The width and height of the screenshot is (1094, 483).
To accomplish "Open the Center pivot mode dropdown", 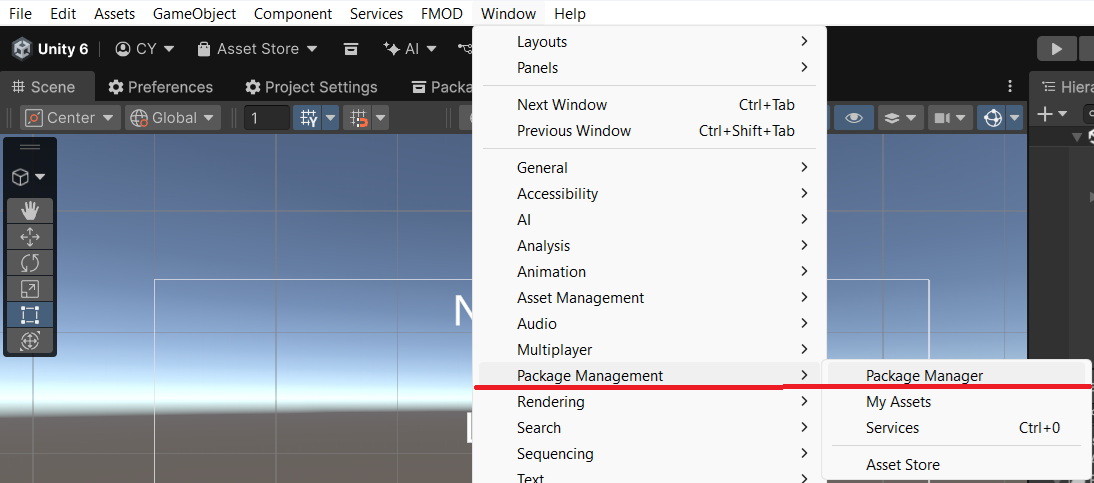I will 70,118.
